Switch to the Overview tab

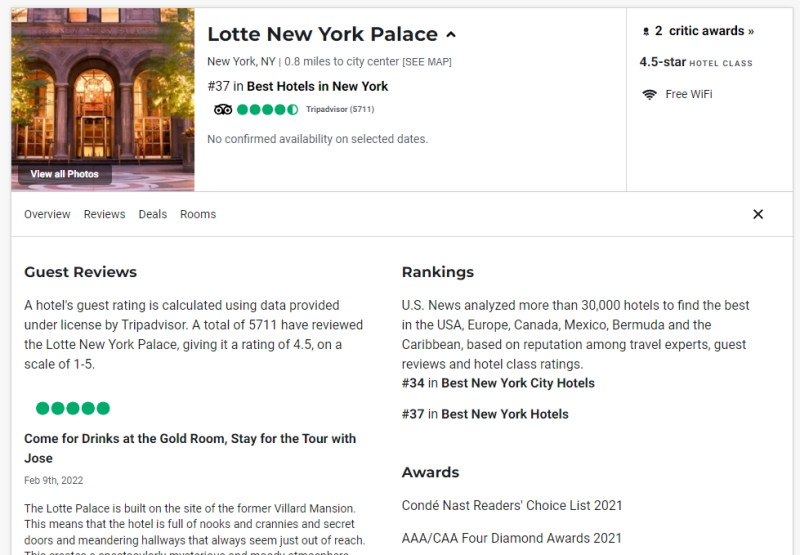(47, 214)
